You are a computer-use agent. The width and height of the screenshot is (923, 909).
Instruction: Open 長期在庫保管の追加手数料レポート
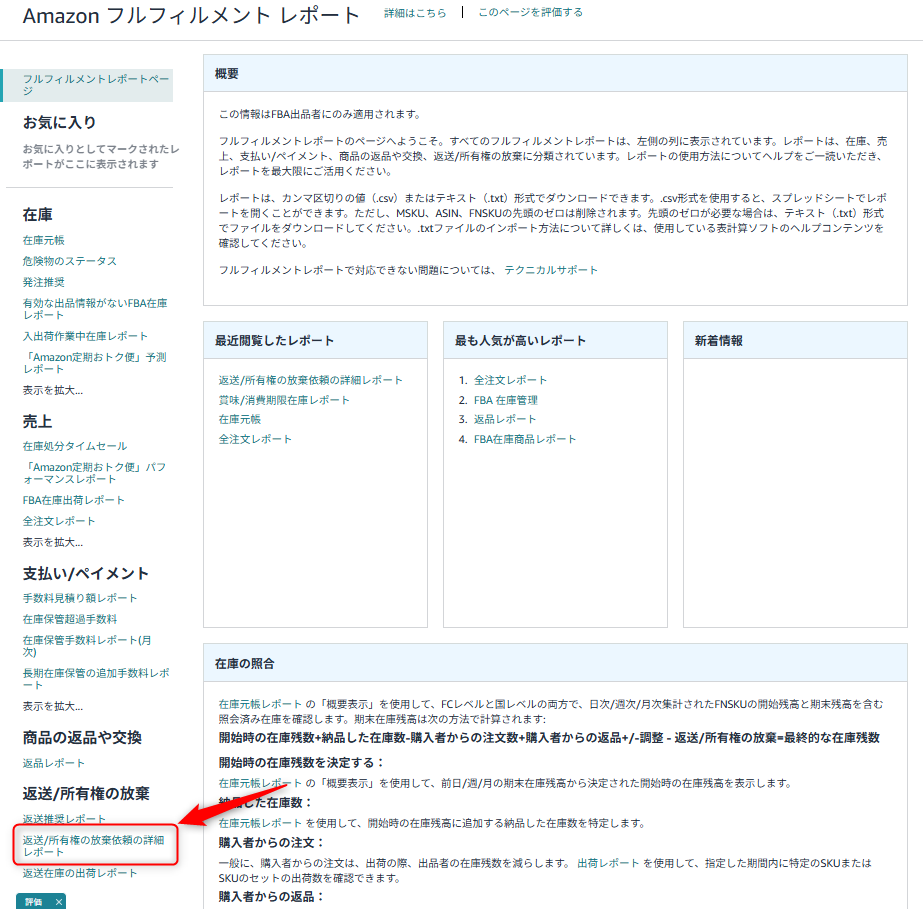(x=96, y=679)
